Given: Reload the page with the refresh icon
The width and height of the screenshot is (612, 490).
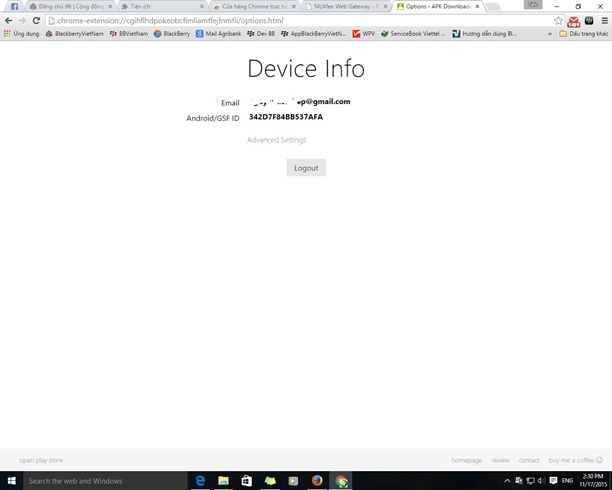Looking at the screenshot, I should pos(36,20).
